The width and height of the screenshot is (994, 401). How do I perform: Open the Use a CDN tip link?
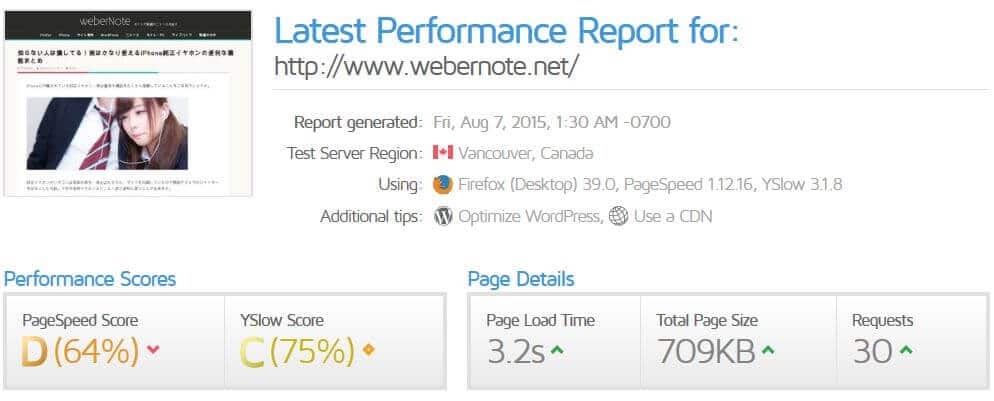click(673, 217)
